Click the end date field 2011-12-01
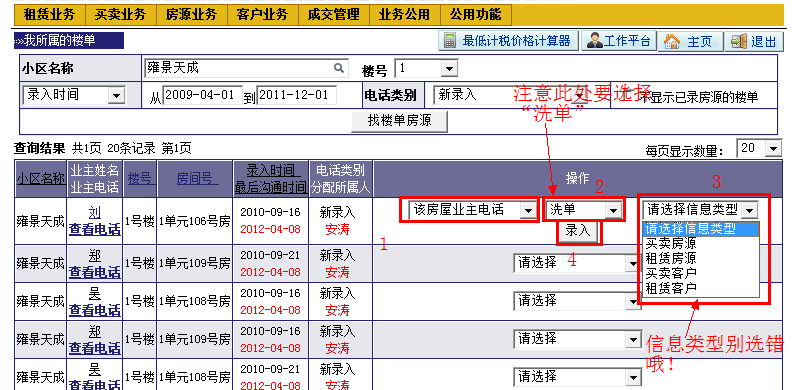Screen dimensions: 794x390 point(297,95)
